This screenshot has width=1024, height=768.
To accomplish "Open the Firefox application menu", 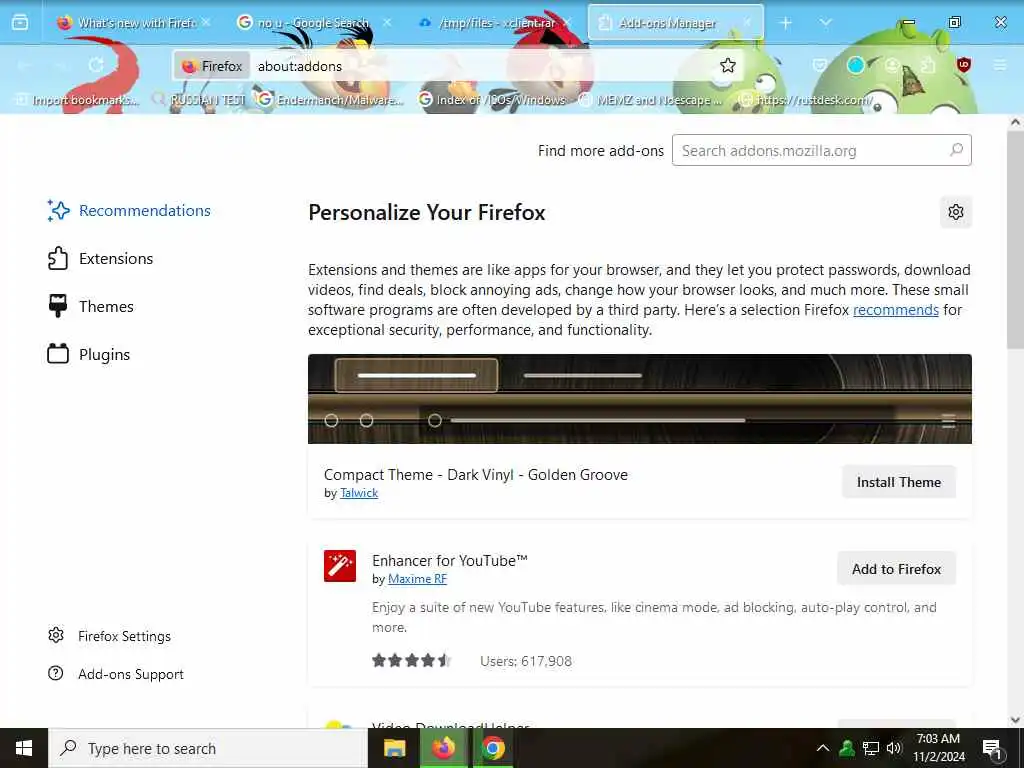I will [999, 65].
